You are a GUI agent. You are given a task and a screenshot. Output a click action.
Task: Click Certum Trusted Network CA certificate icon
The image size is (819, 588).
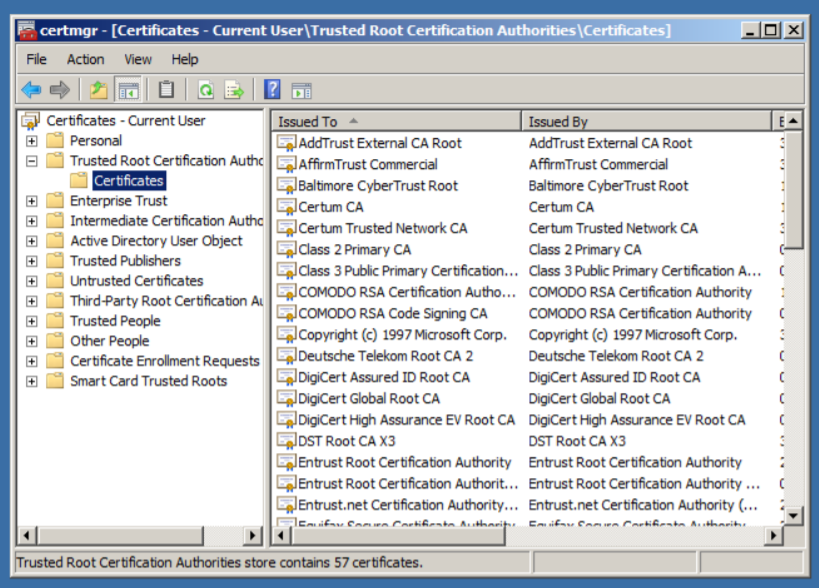coord(286,228)
